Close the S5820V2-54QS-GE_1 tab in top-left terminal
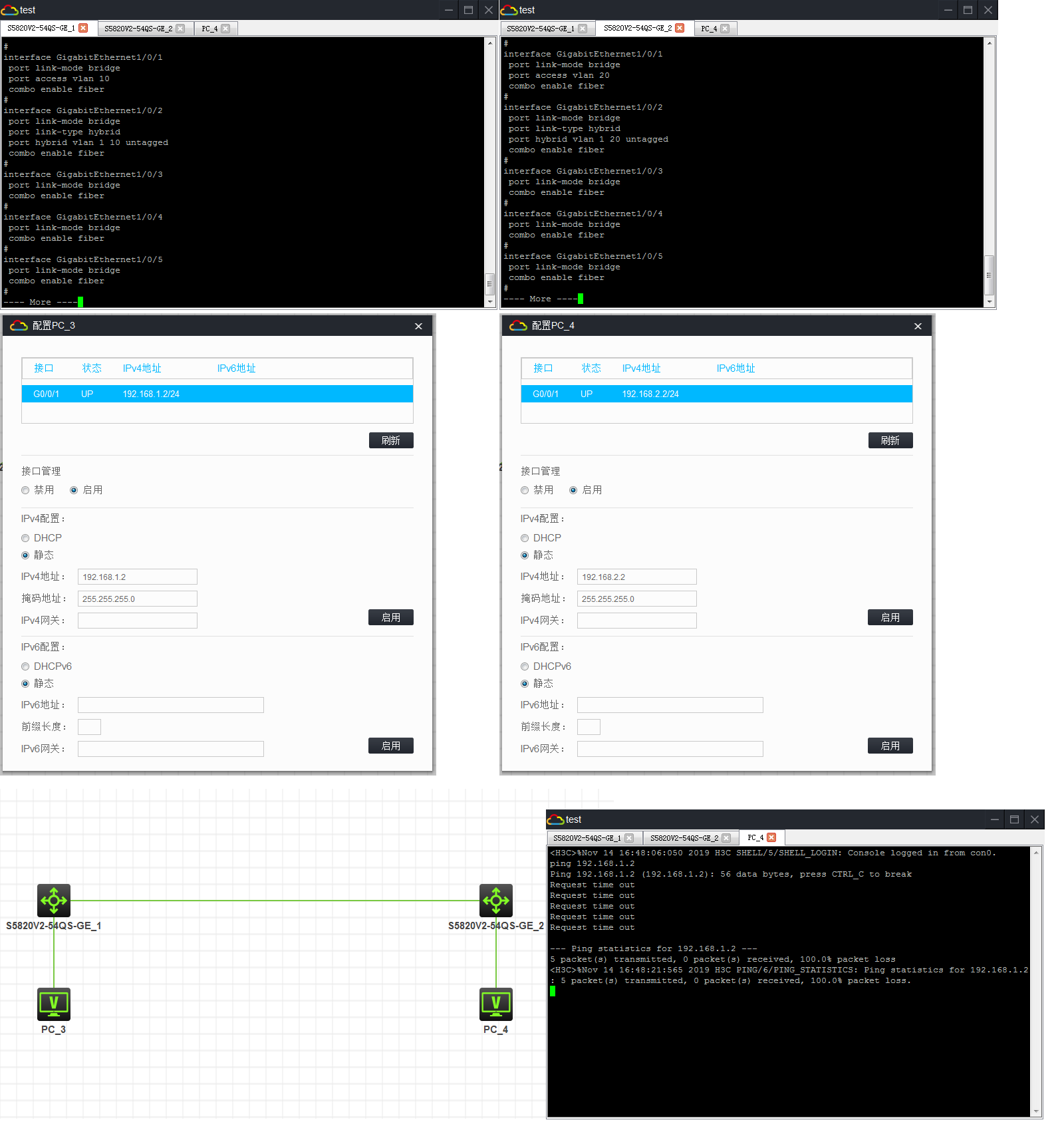Image resolution: width=1064 pixels, height=1148 pixels. pos(83,28)
